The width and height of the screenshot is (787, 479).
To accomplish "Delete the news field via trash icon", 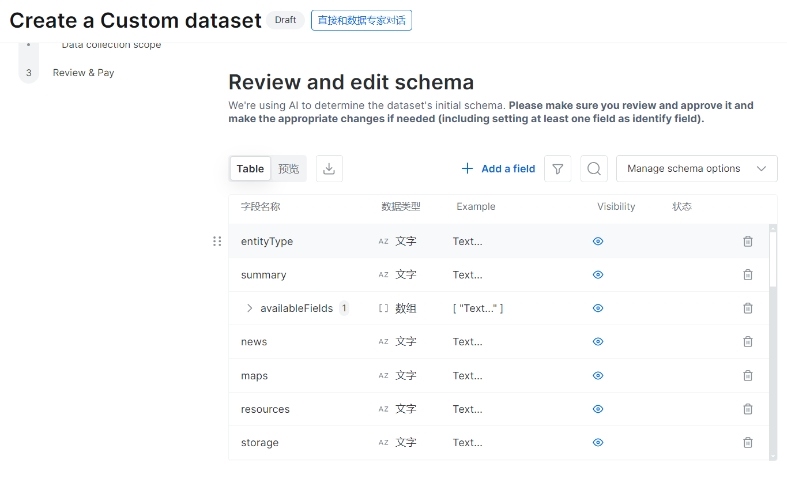I will 748,342.
